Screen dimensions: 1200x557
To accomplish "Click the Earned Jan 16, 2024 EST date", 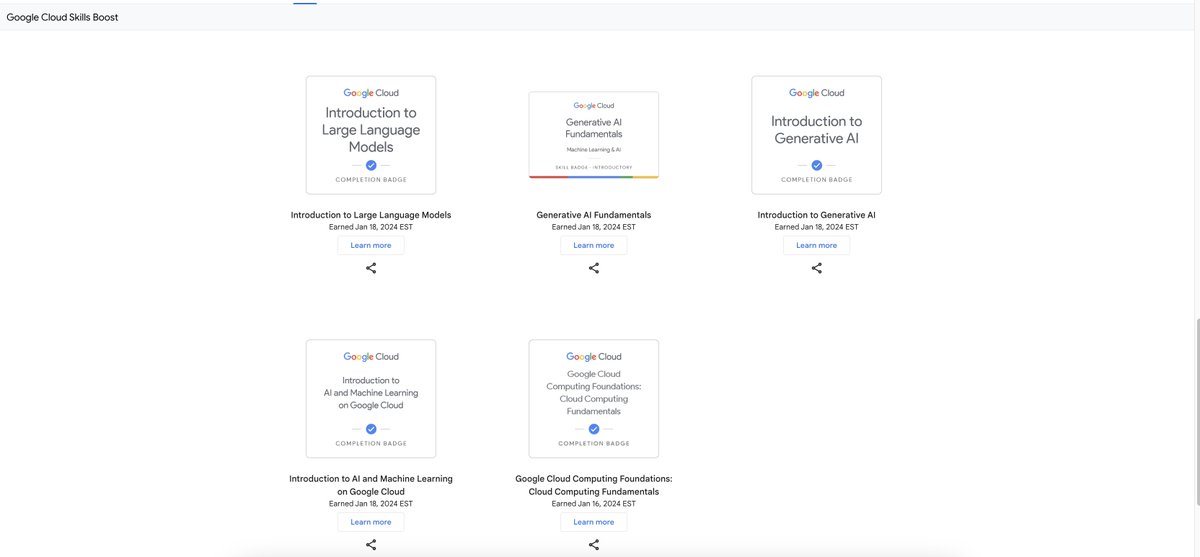I will pos(594,504).
